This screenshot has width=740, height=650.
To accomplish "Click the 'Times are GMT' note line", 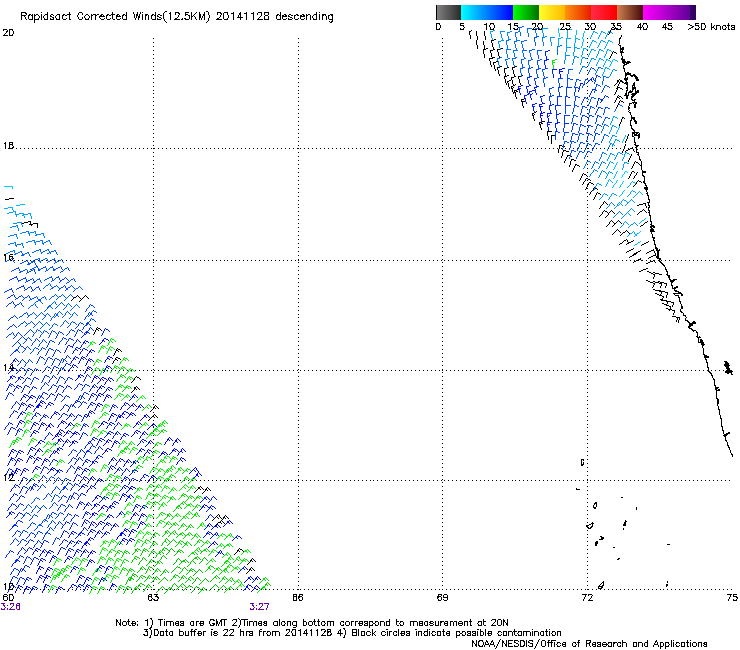I will [x=312, y=623].
